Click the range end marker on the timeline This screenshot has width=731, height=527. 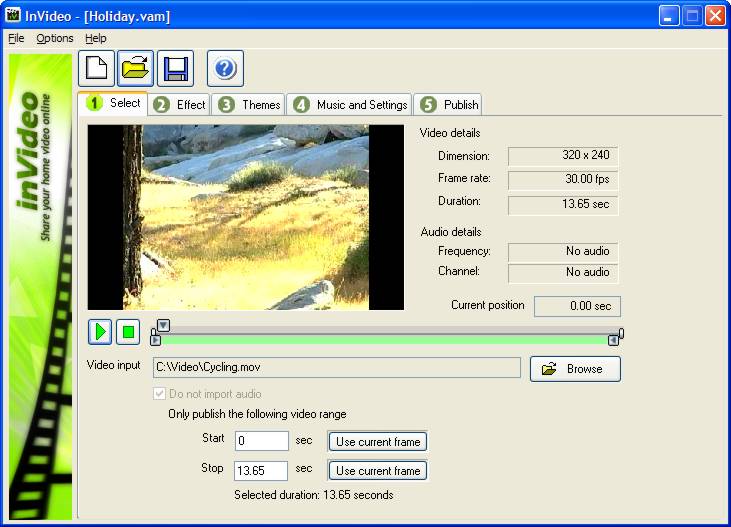pyautogui.click(x=613, y=340)
